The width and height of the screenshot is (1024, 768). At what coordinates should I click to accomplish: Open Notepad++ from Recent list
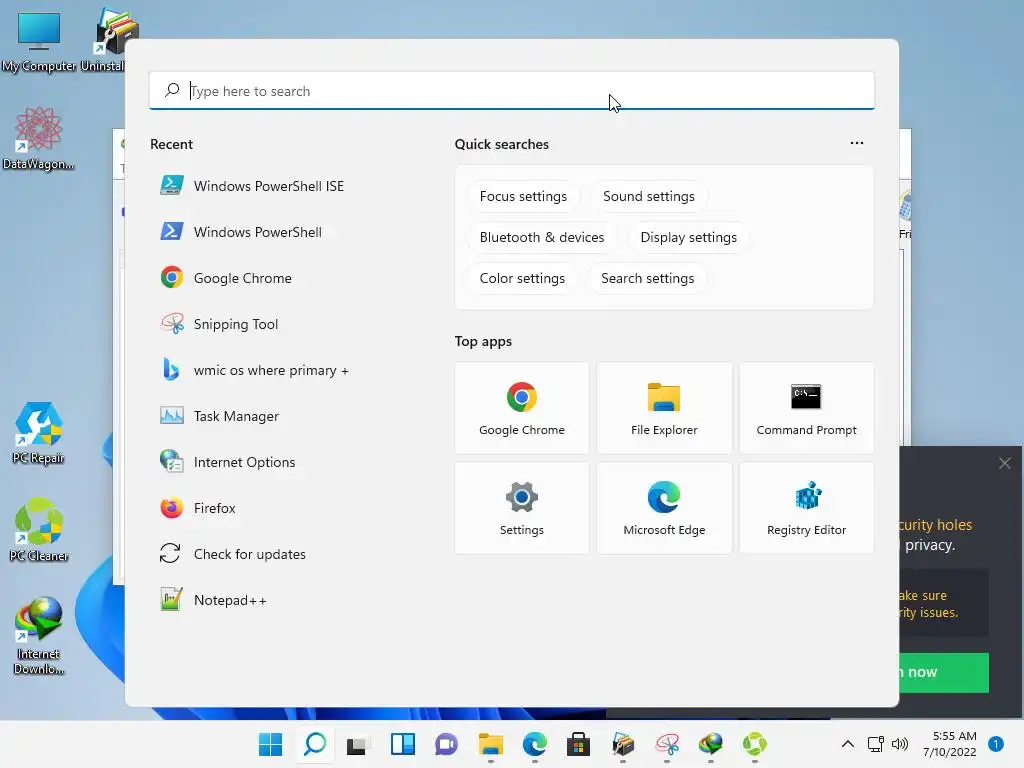pyautogui.click(x=214, y=600)
